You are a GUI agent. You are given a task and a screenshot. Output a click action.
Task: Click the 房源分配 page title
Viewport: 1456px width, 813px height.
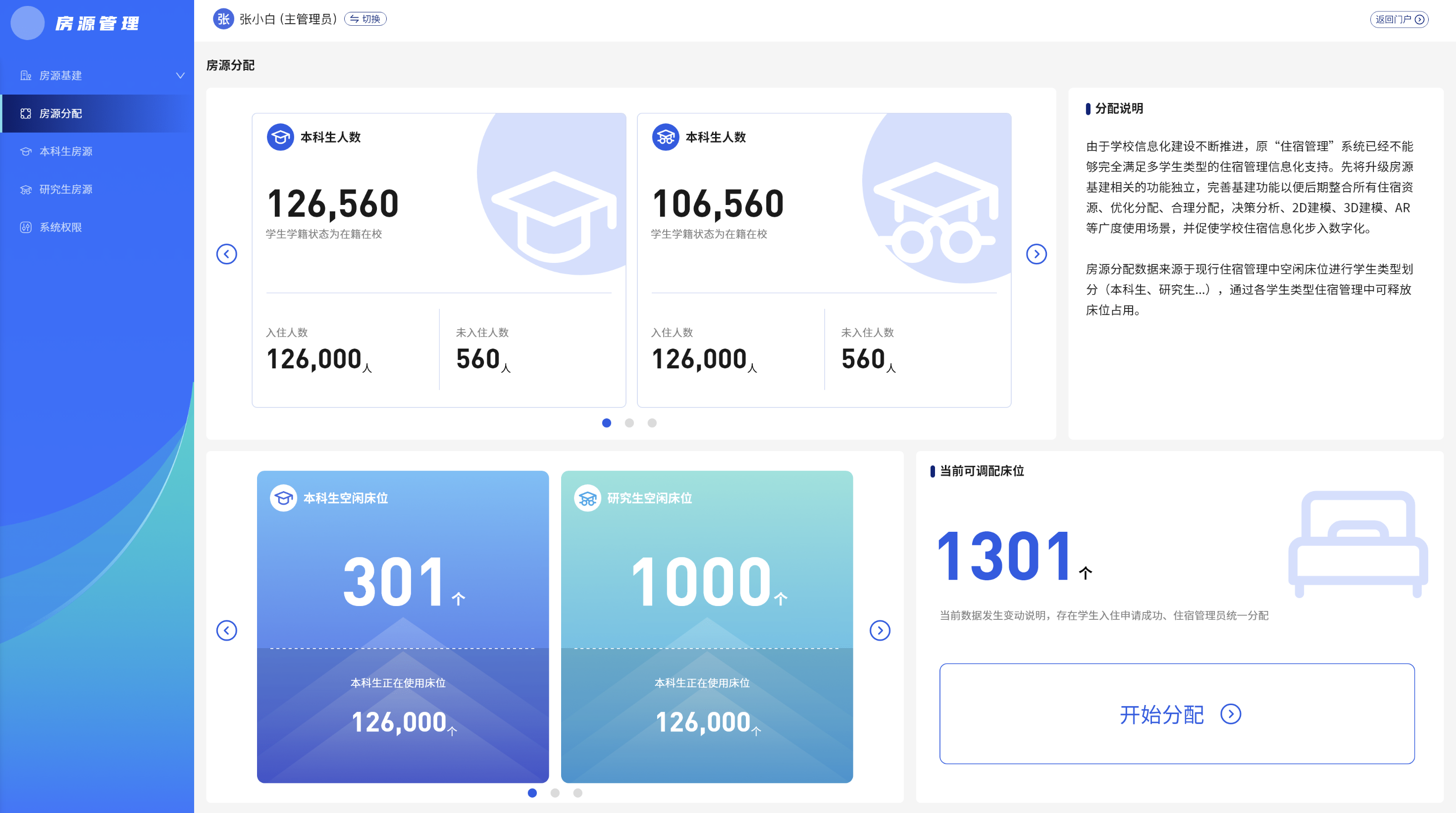point(230,65)
